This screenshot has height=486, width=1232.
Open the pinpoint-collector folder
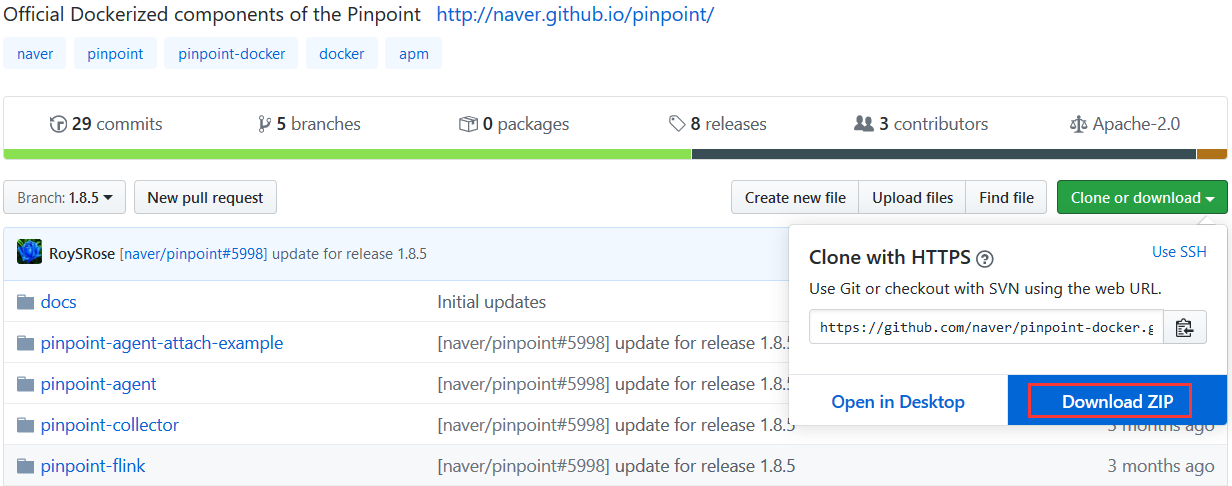point(110,425)
